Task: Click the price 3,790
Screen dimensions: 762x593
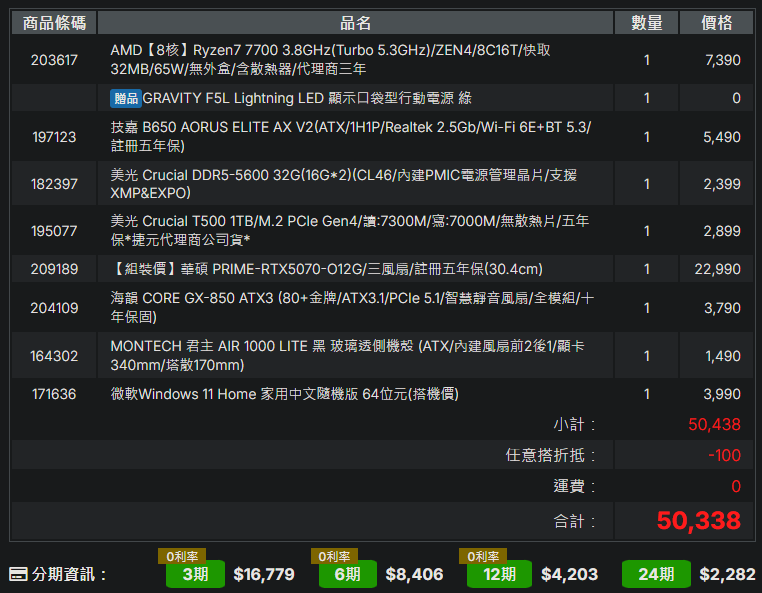Action: tap(722, 308)
